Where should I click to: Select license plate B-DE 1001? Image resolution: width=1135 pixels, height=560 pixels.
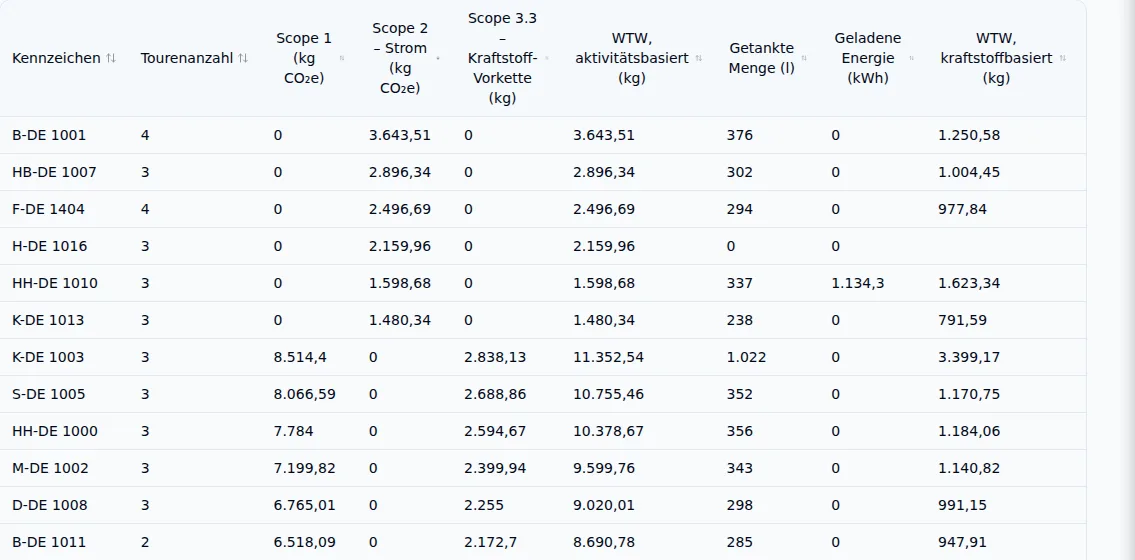(x=49, y=135)
